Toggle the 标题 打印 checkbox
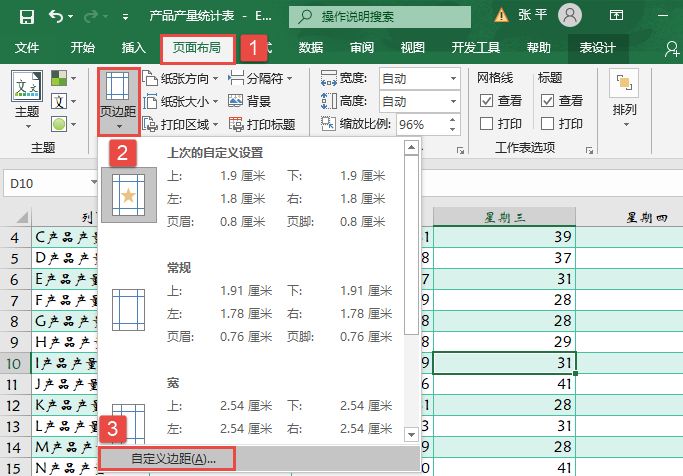Viewport: 683px width, 476px height. click(547, 124)
